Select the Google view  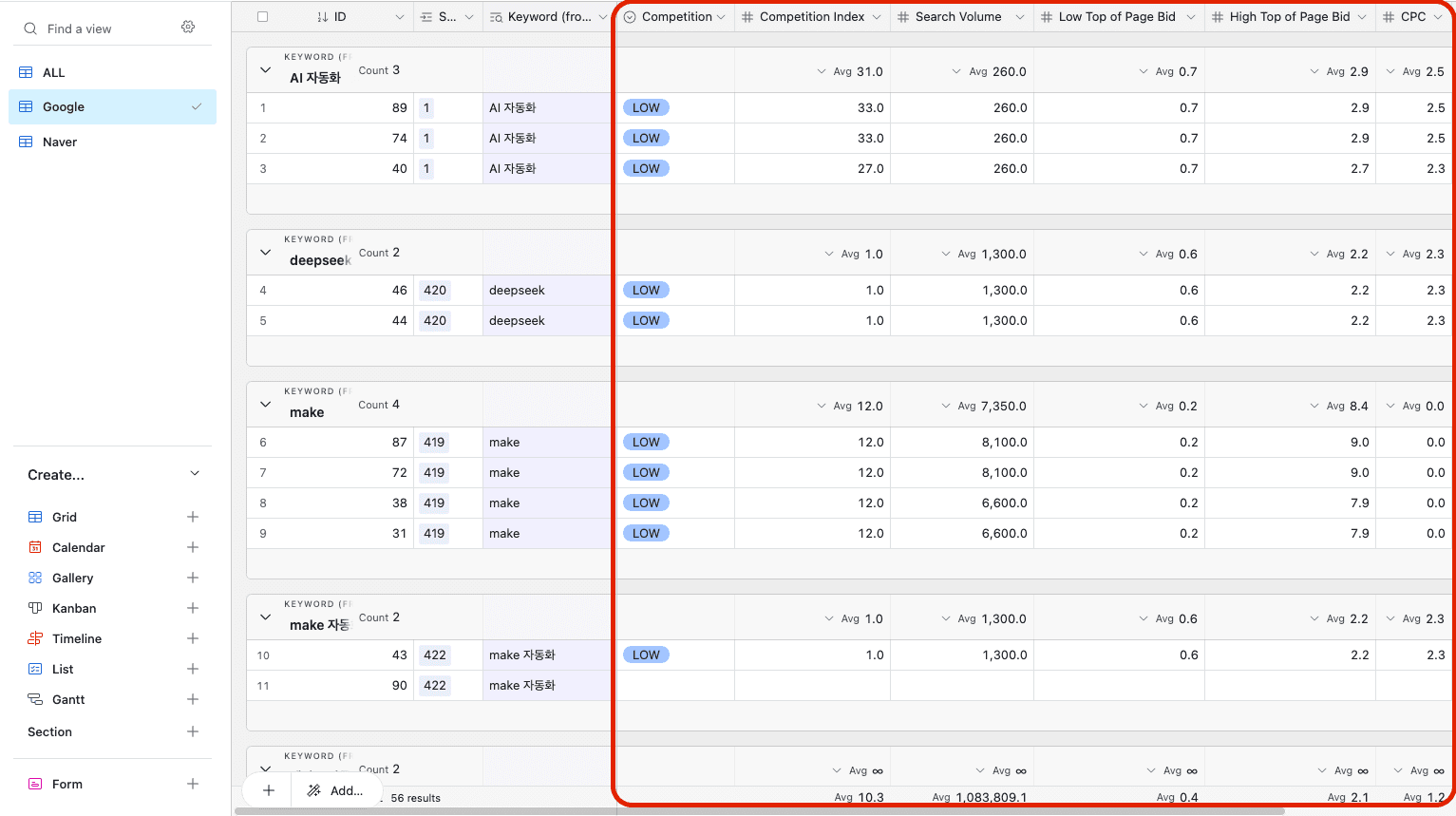[x=112, y=107]
